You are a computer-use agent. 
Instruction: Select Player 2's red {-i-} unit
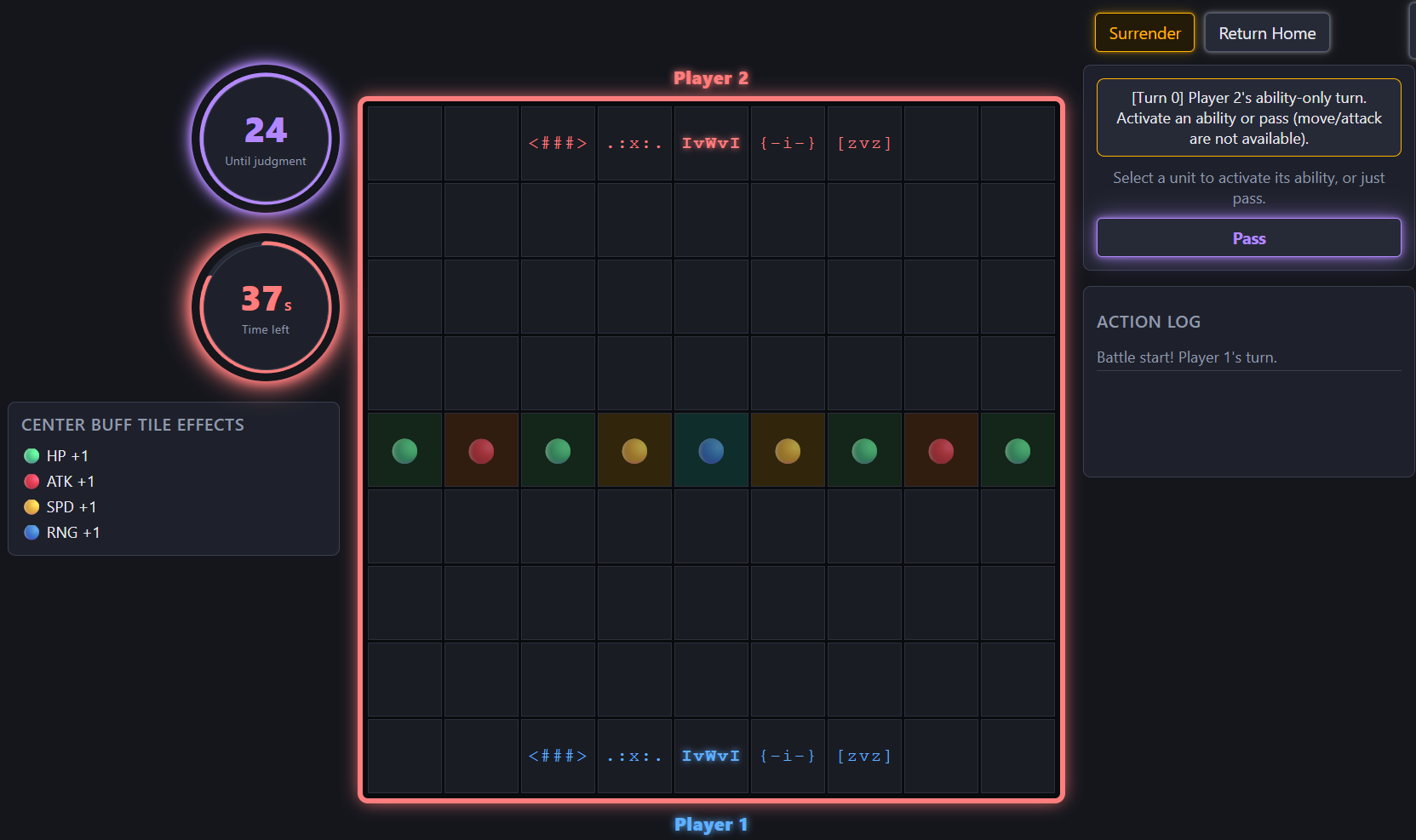pos(788,143)
